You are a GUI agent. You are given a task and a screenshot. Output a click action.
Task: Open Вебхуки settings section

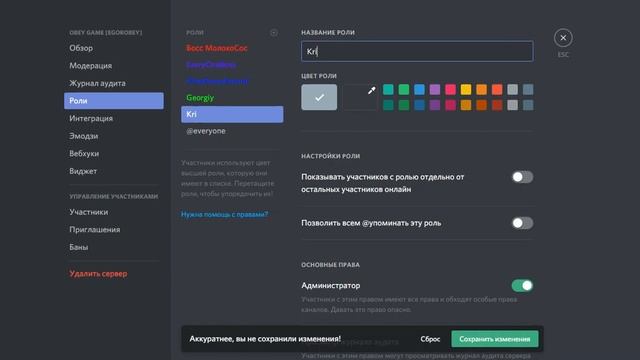coord(113,153)
